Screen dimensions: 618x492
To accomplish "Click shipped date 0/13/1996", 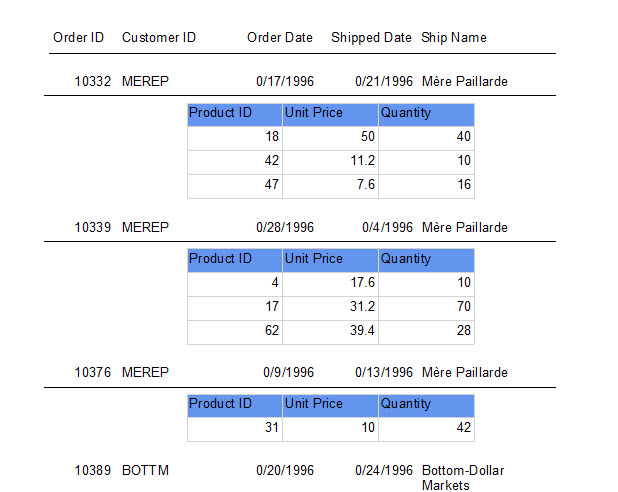I will point(384,373).
